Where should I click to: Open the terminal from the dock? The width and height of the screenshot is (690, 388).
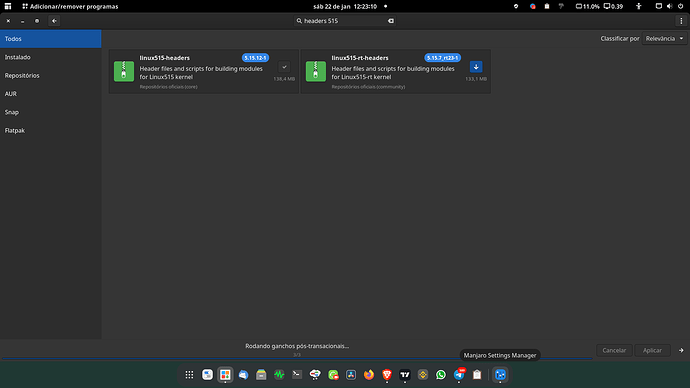(297, 375)
